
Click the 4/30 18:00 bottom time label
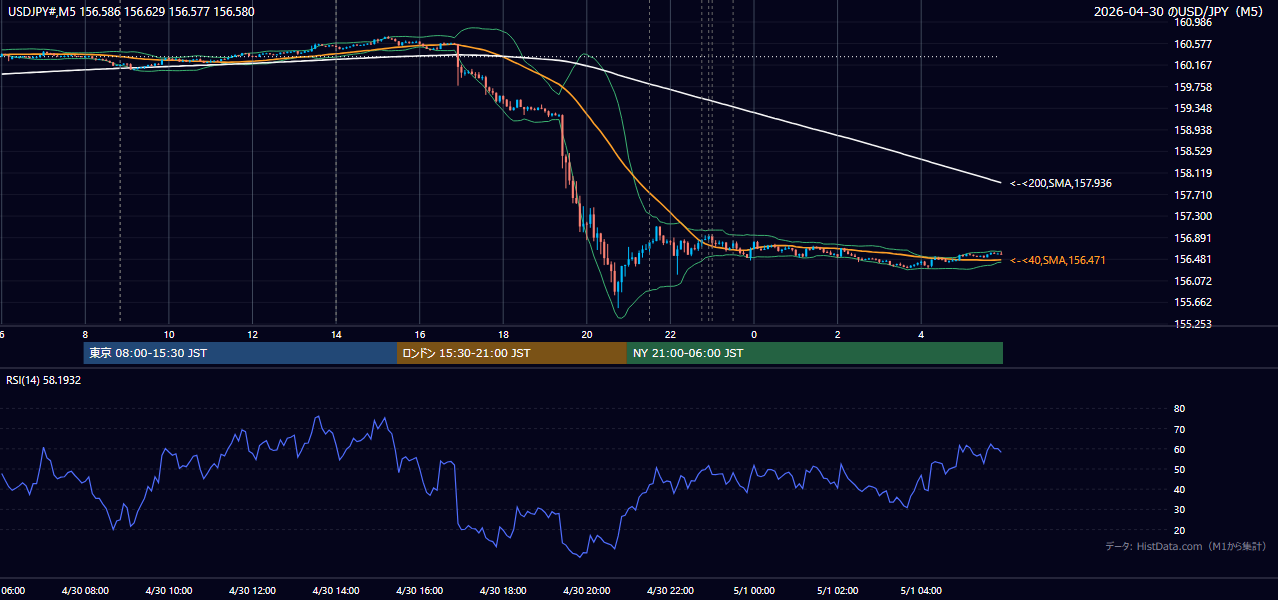point(503,591)
